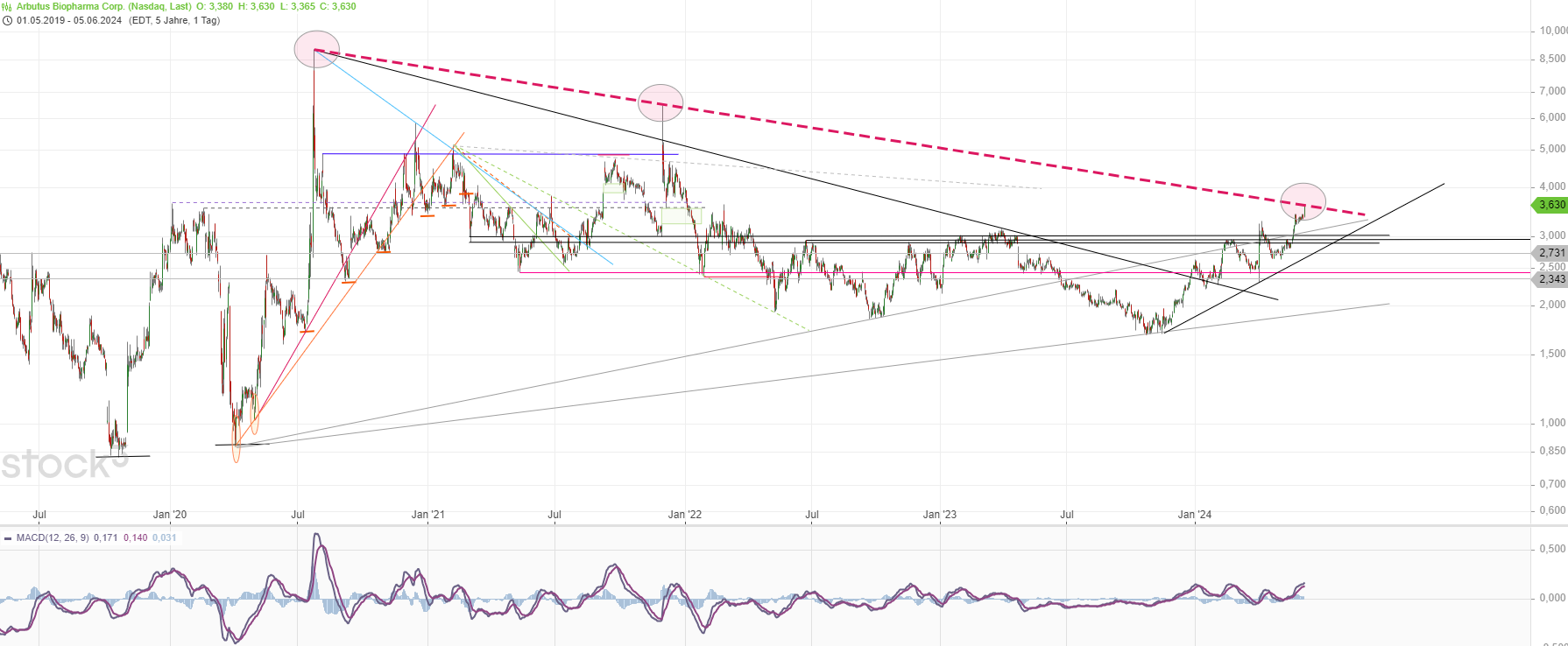Select the pink circle at the rightmost trendline touch
The image size is (1568, 646).
pos(1303,202)
